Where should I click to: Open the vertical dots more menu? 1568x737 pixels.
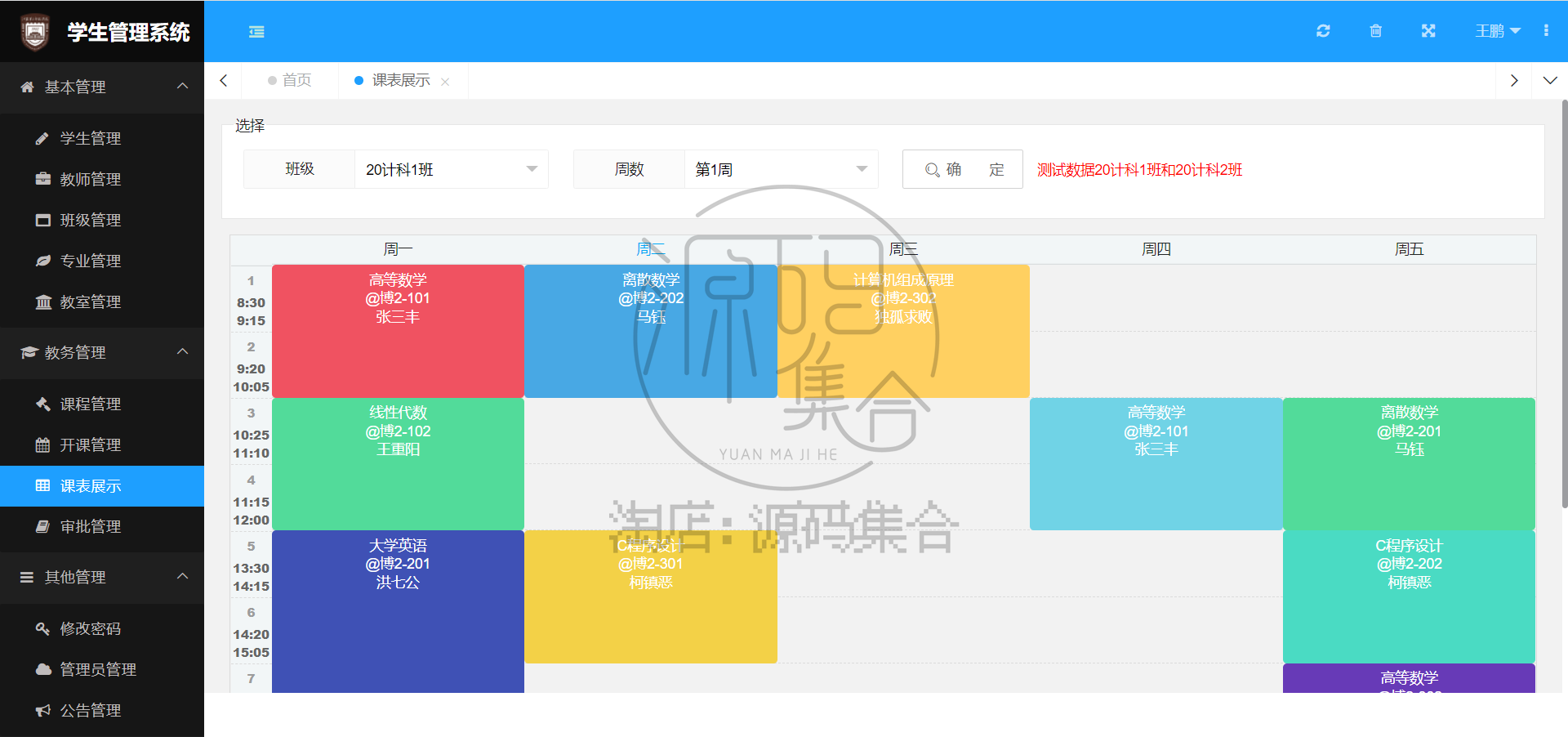[1546, 31]
